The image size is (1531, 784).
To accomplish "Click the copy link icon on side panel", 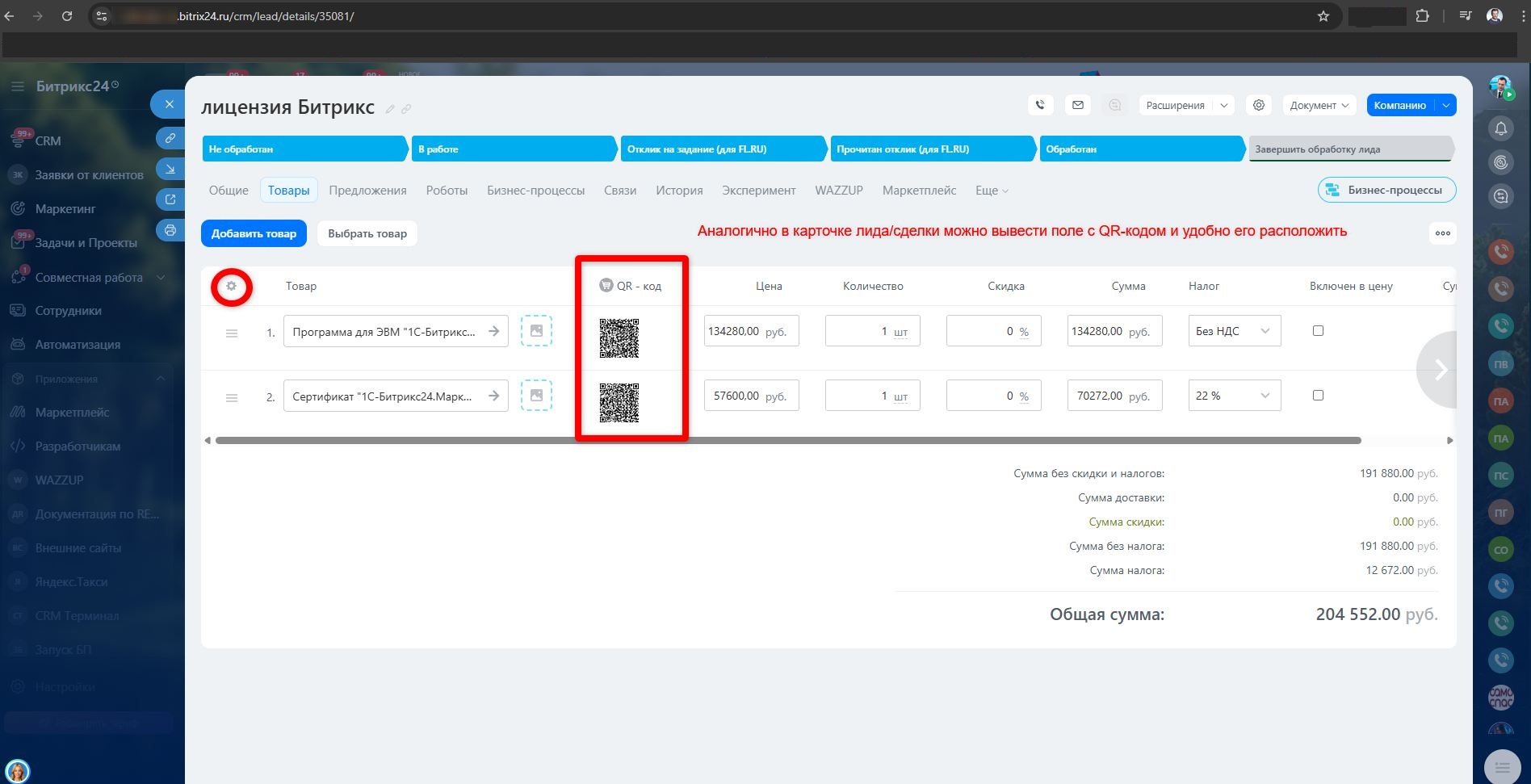I will 170,138.
